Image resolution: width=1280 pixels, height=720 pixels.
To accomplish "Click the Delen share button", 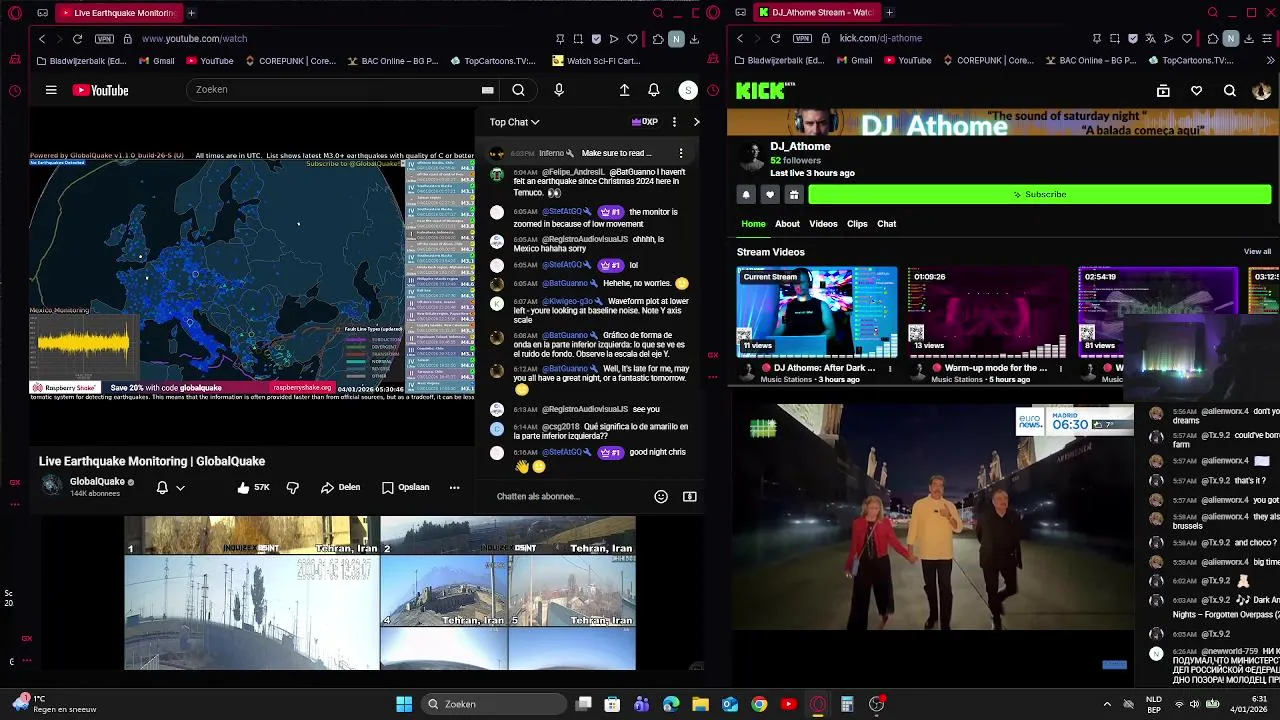I will (341, 487).
